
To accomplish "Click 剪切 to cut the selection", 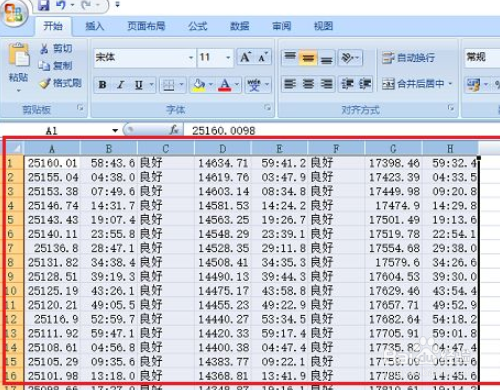I will click(x=56, y=49).
